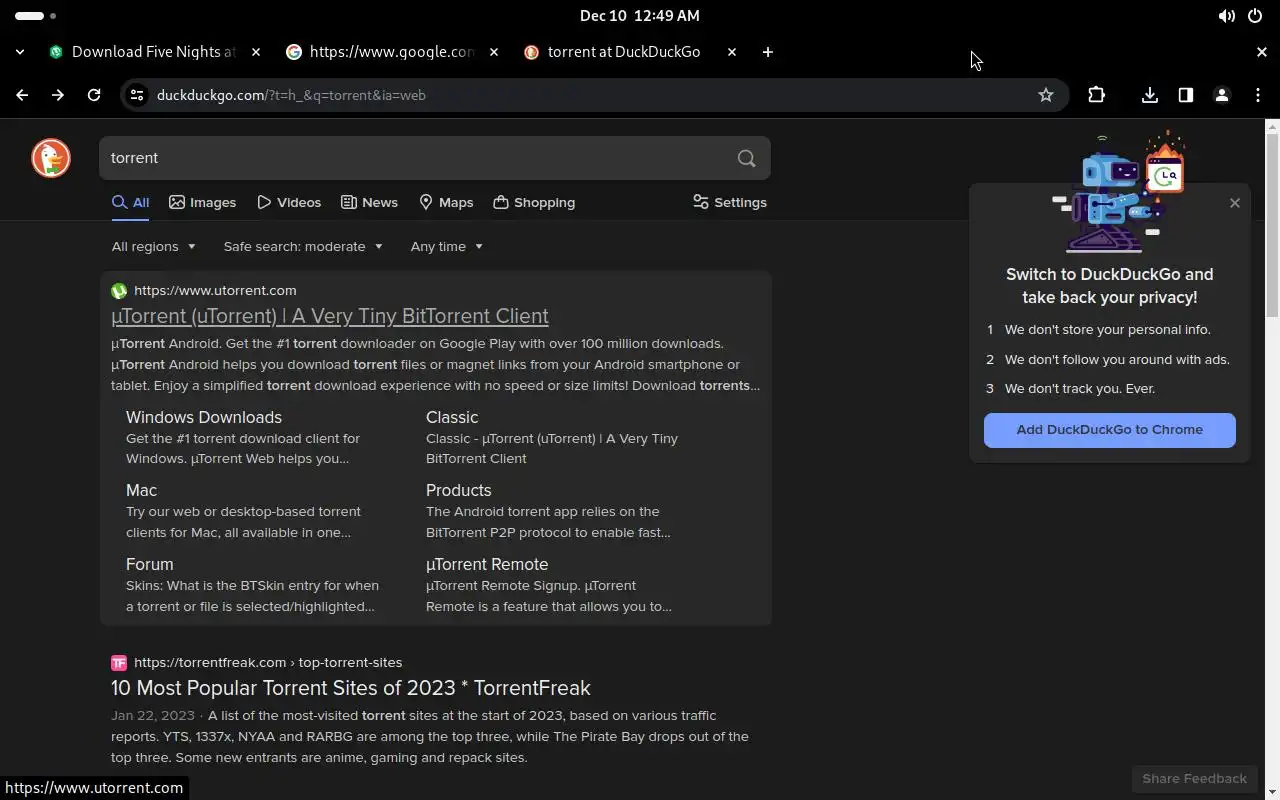Viewport: 1280px width, 800px height.
Task: Click the clock Dec 10 12:49 AM
Action: point(640,16)
